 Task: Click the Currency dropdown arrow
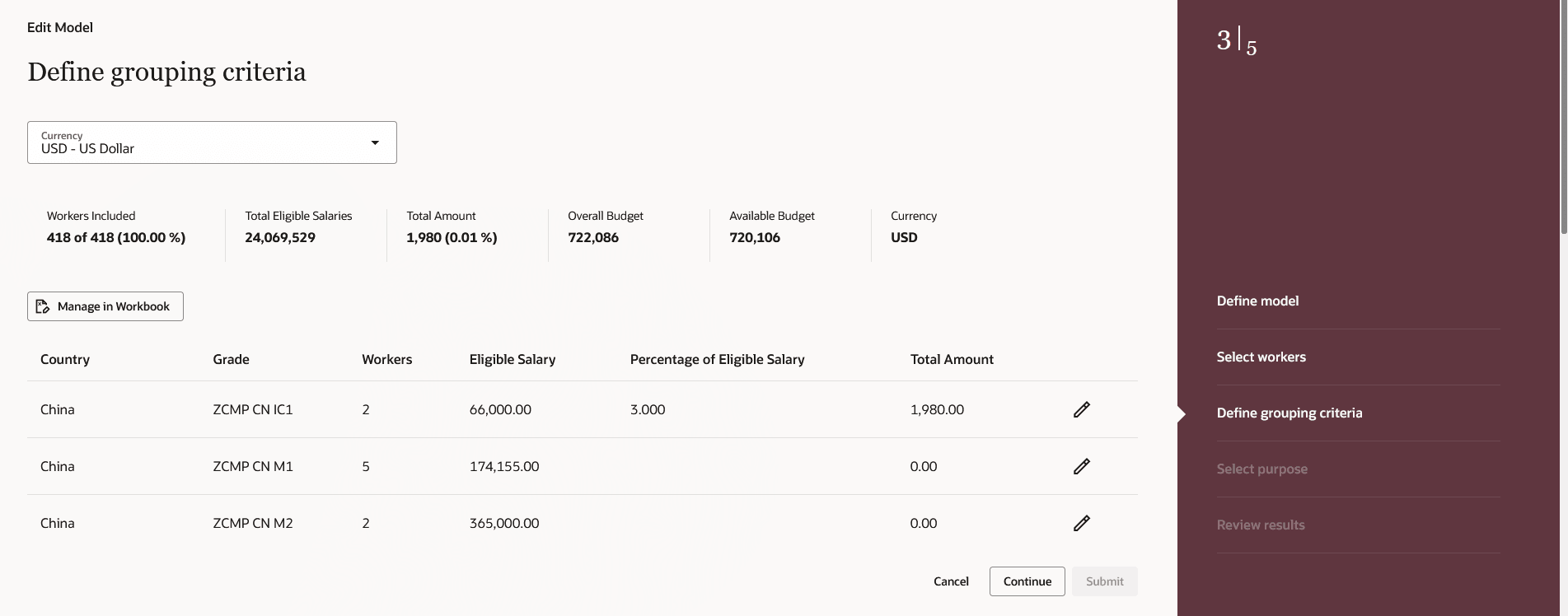click(x=375, y=142)
